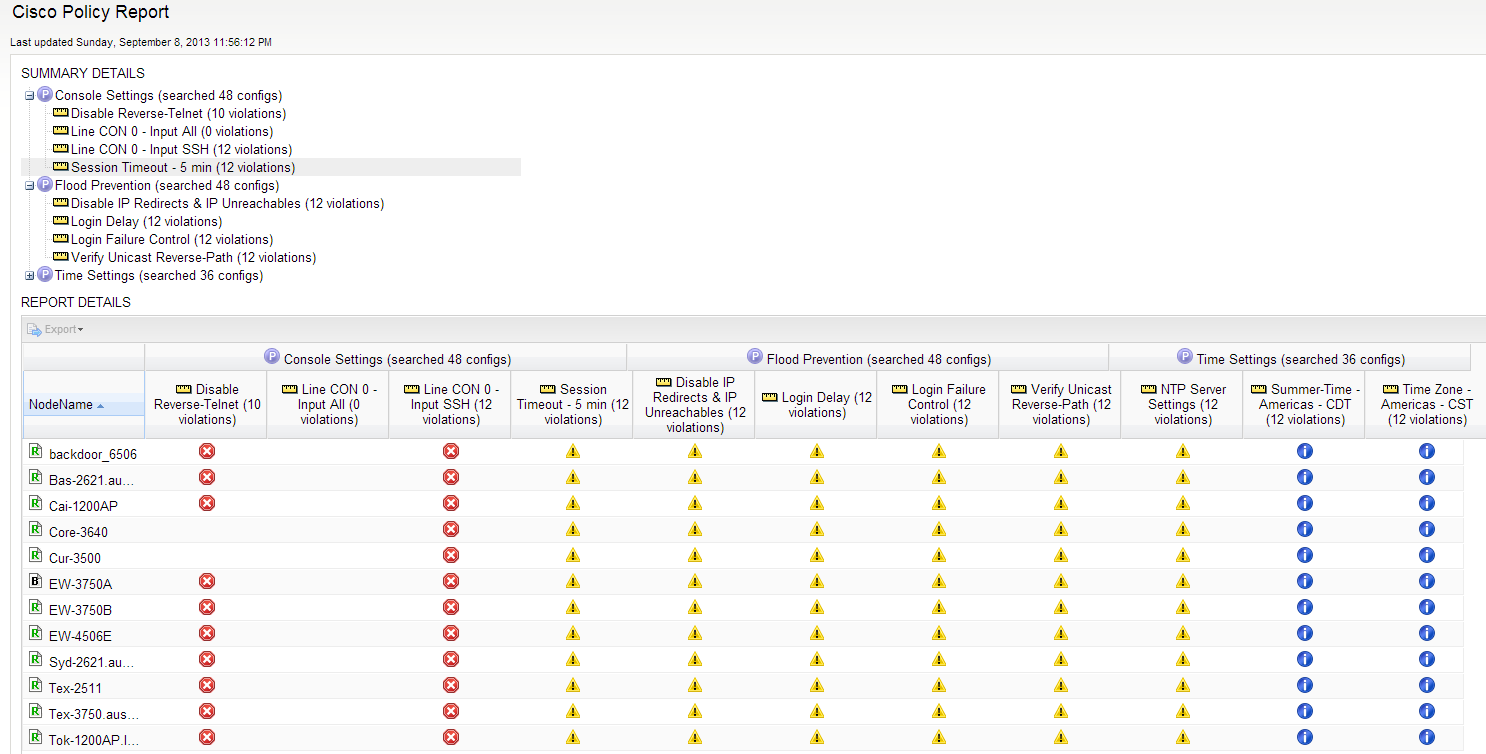Viewport: 1486px width, 754px height.
Task: Click the NodeName column header
Action: point(84,405)
